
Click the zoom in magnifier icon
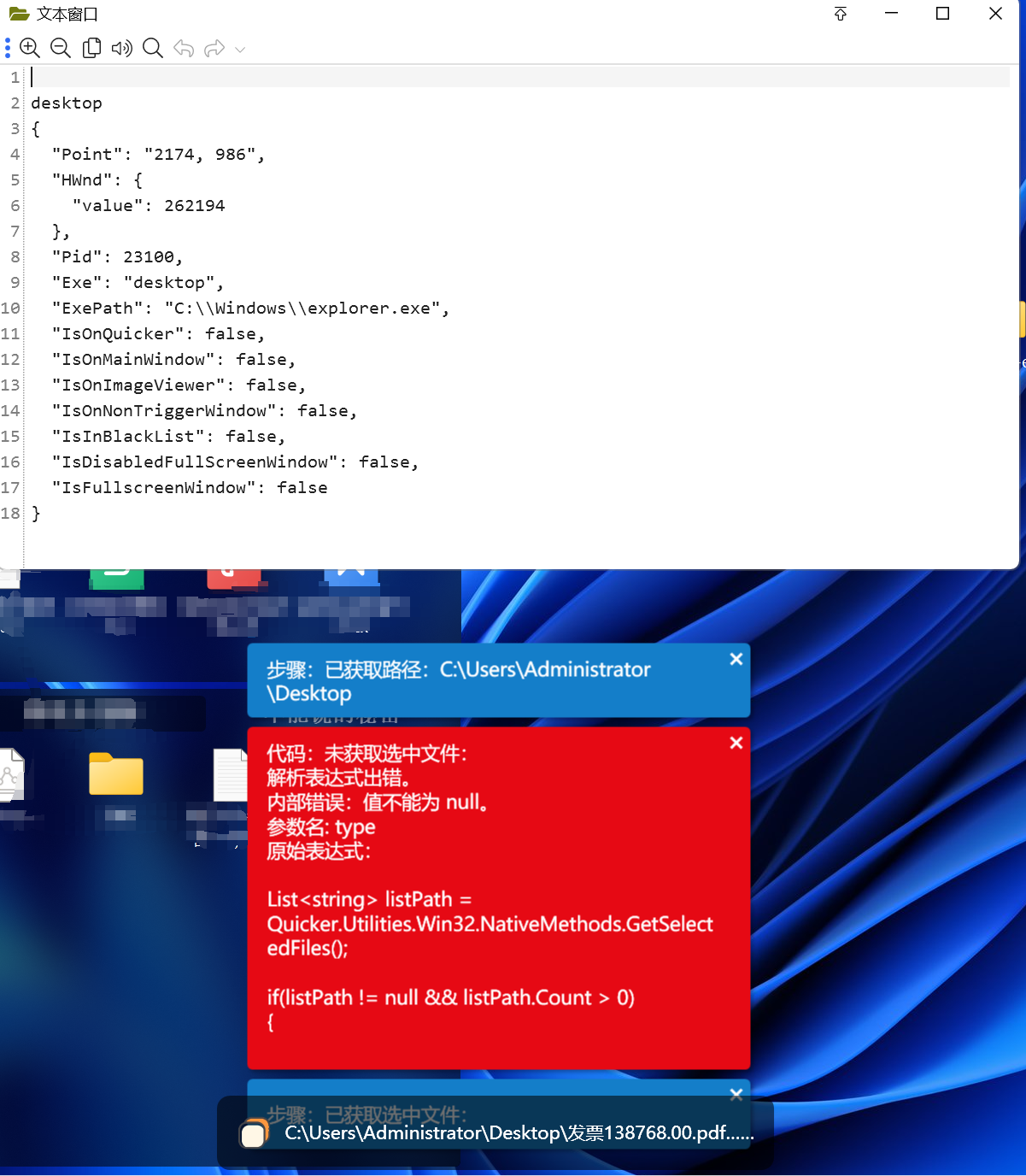[30, 48]
